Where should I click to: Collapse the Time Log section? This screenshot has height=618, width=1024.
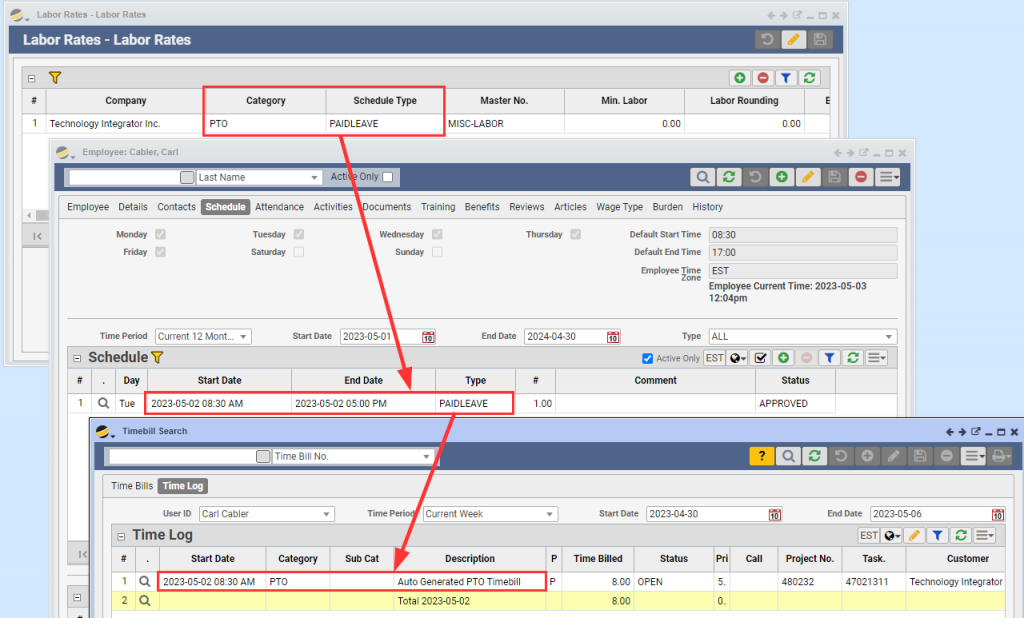120,535
